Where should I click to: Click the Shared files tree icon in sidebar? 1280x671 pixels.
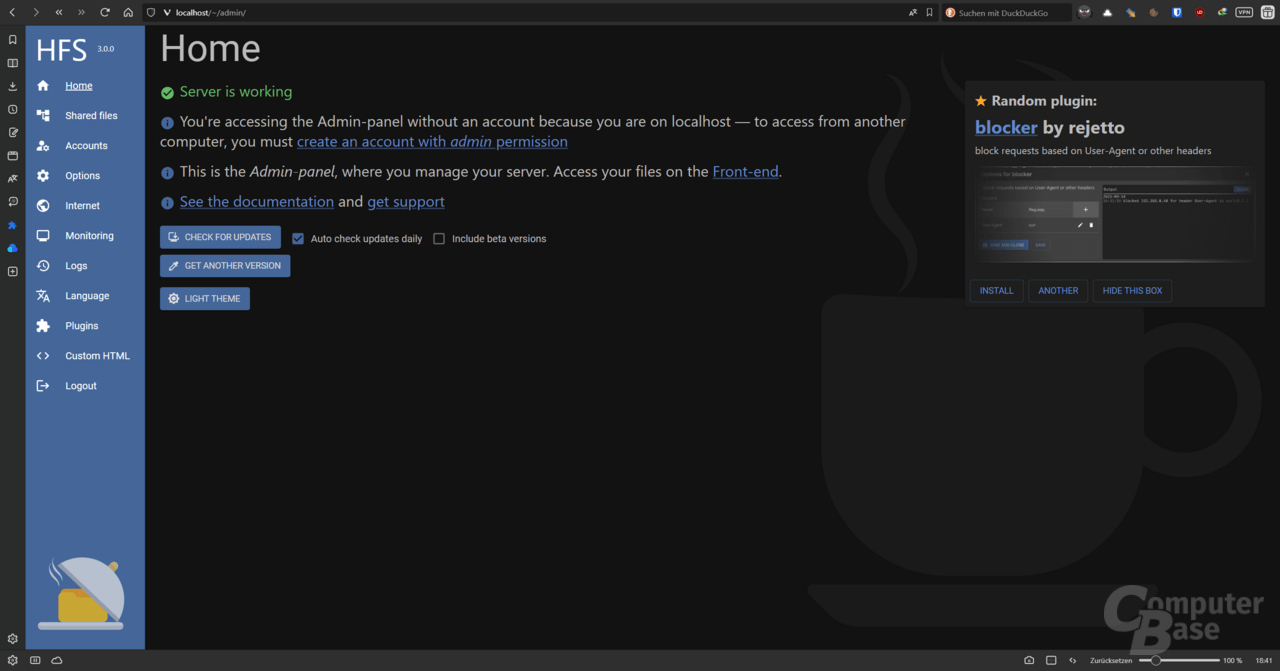[43, 116]
